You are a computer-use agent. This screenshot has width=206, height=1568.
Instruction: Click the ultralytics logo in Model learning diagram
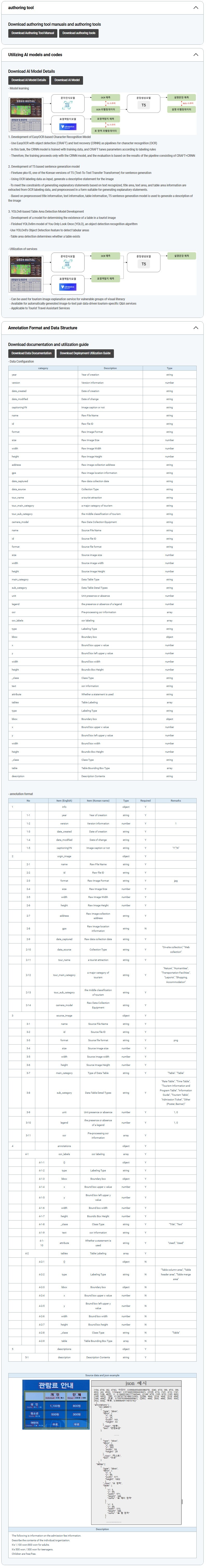68,127
